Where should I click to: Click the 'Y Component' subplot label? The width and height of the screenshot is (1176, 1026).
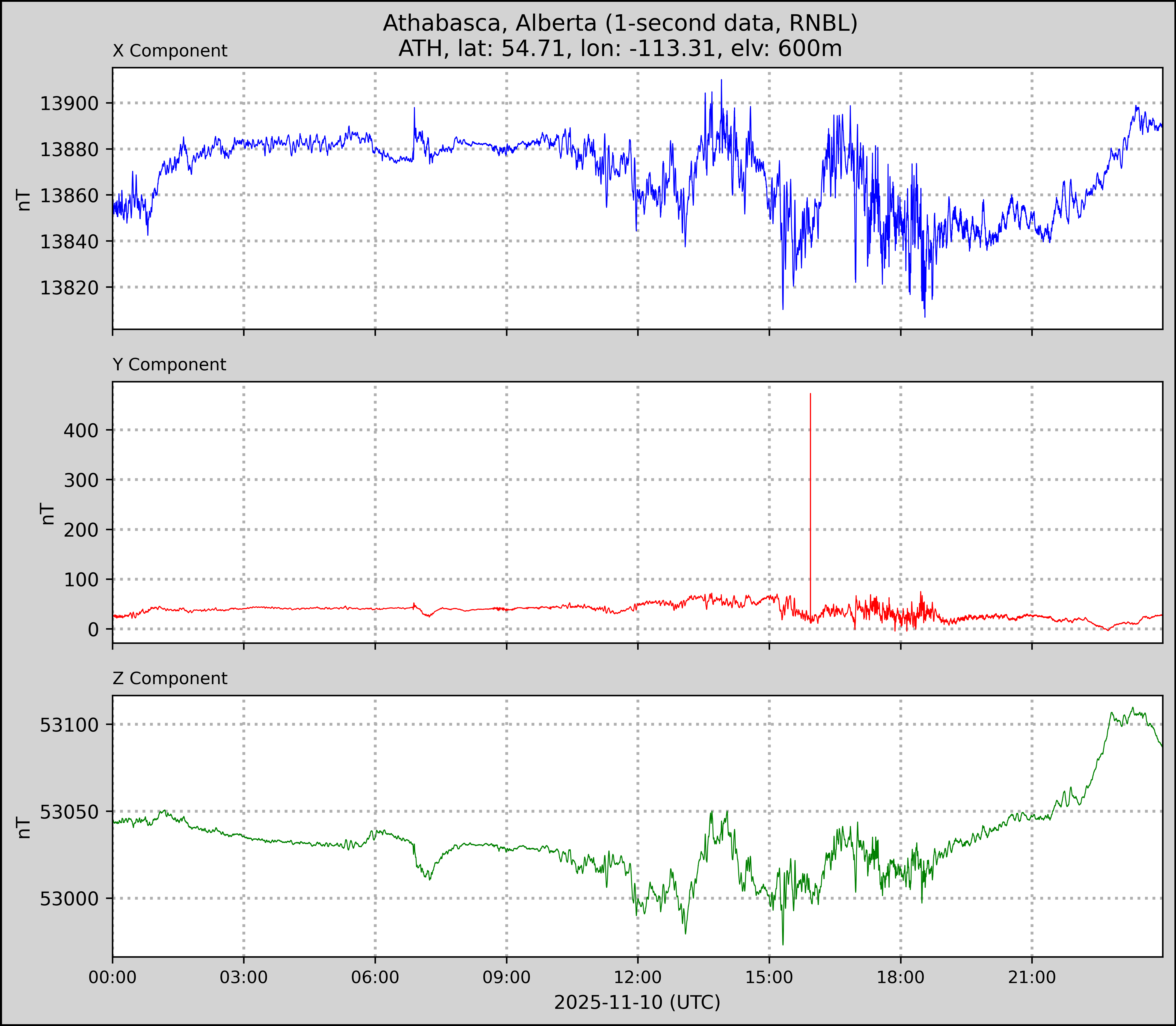pyautogui.click(x=169, y=365)
